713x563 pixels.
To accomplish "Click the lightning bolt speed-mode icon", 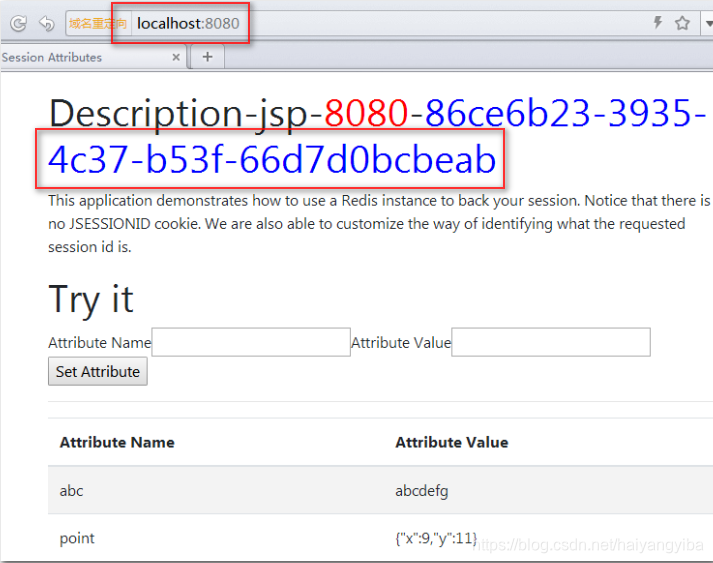I will pyautogui.click(x=658, y=22).
